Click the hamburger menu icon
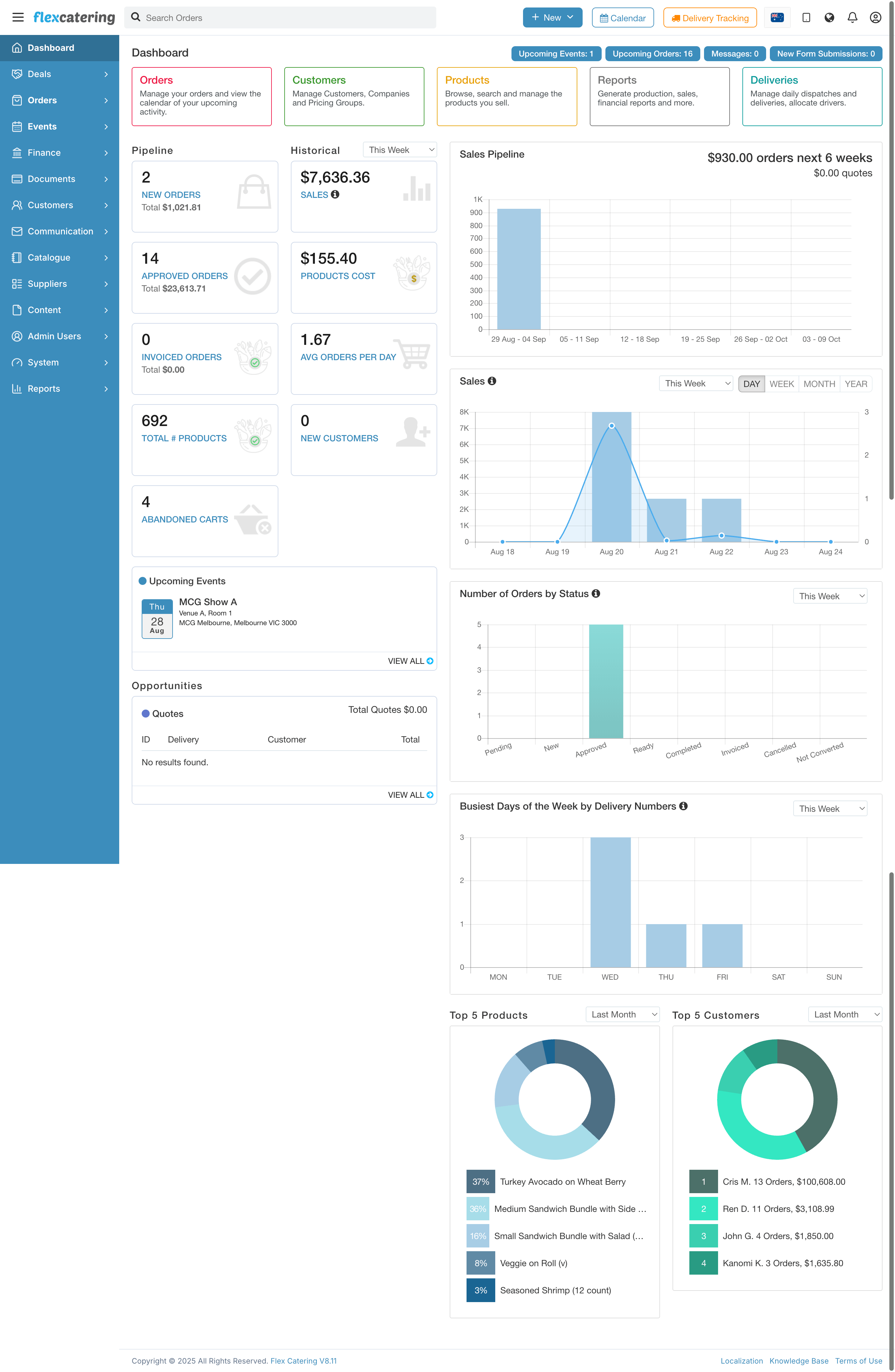Viewport: 895px width, 1372px height. [18, 17]
